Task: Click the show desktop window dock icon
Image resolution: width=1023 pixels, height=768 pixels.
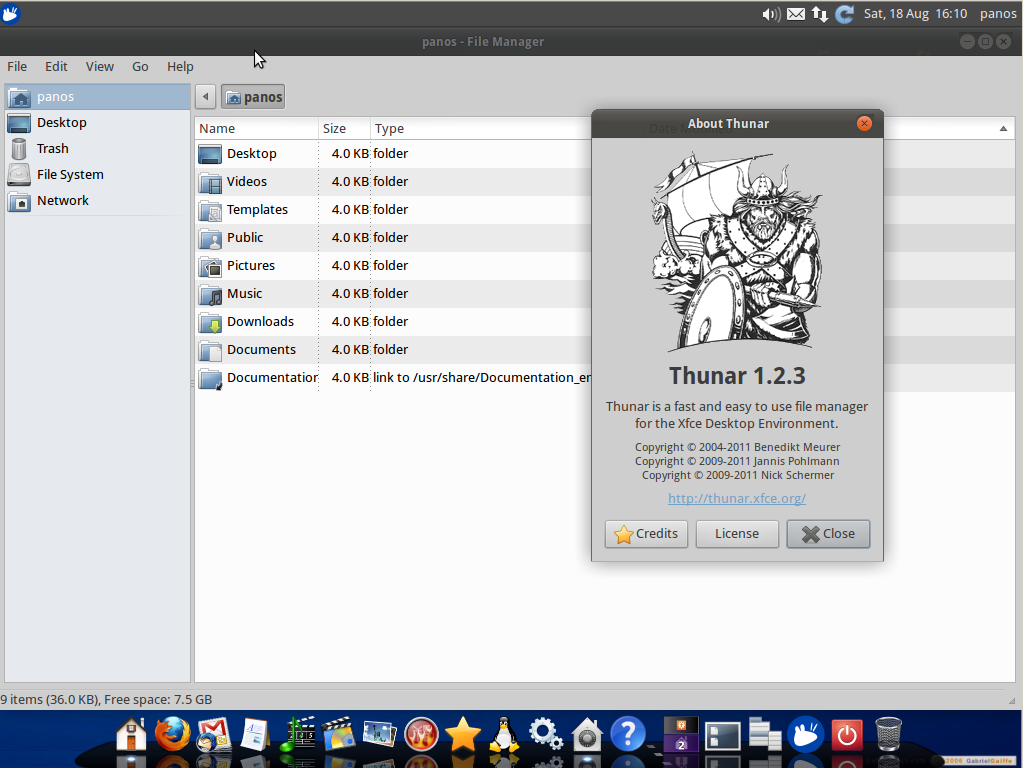Action: [x=723, y=736]
